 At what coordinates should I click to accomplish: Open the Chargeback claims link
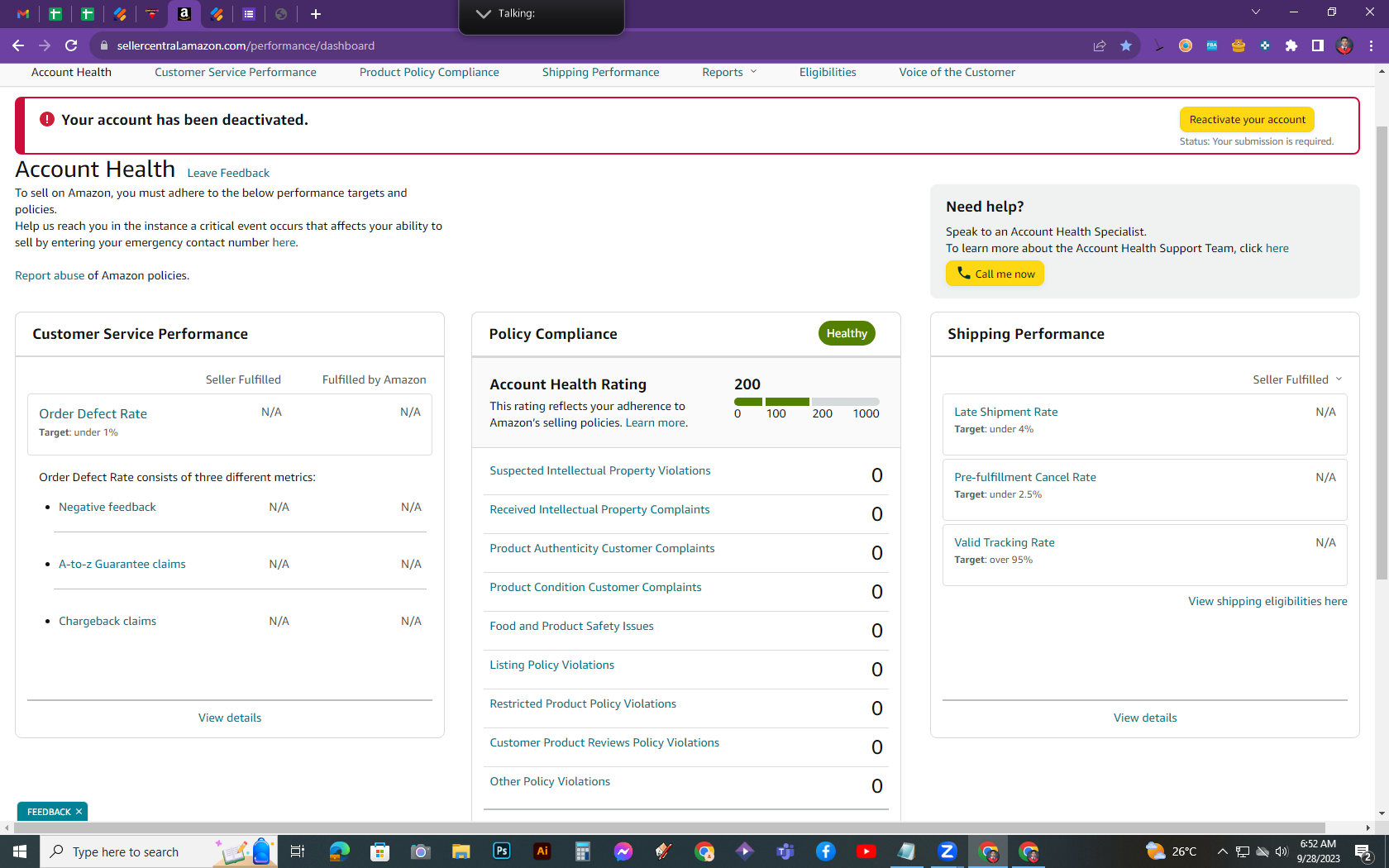pyautogui.click(x=107, y=621)
